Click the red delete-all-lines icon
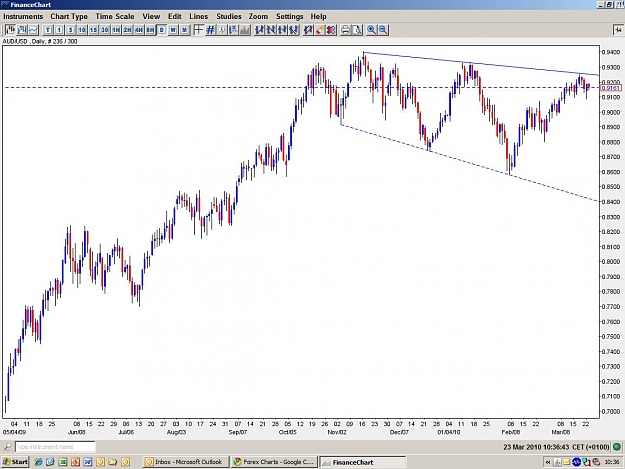Viewport: 625px width, 469px height. [331, 30]
